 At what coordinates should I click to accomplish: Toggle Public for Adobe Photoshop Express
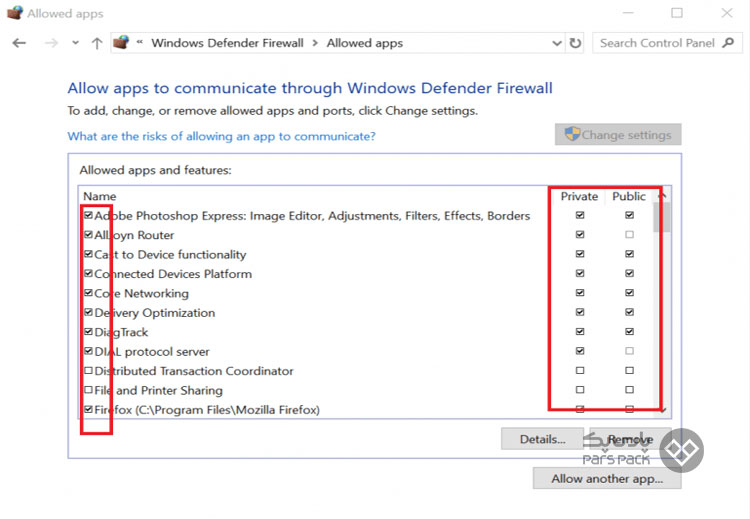(629, 215)
